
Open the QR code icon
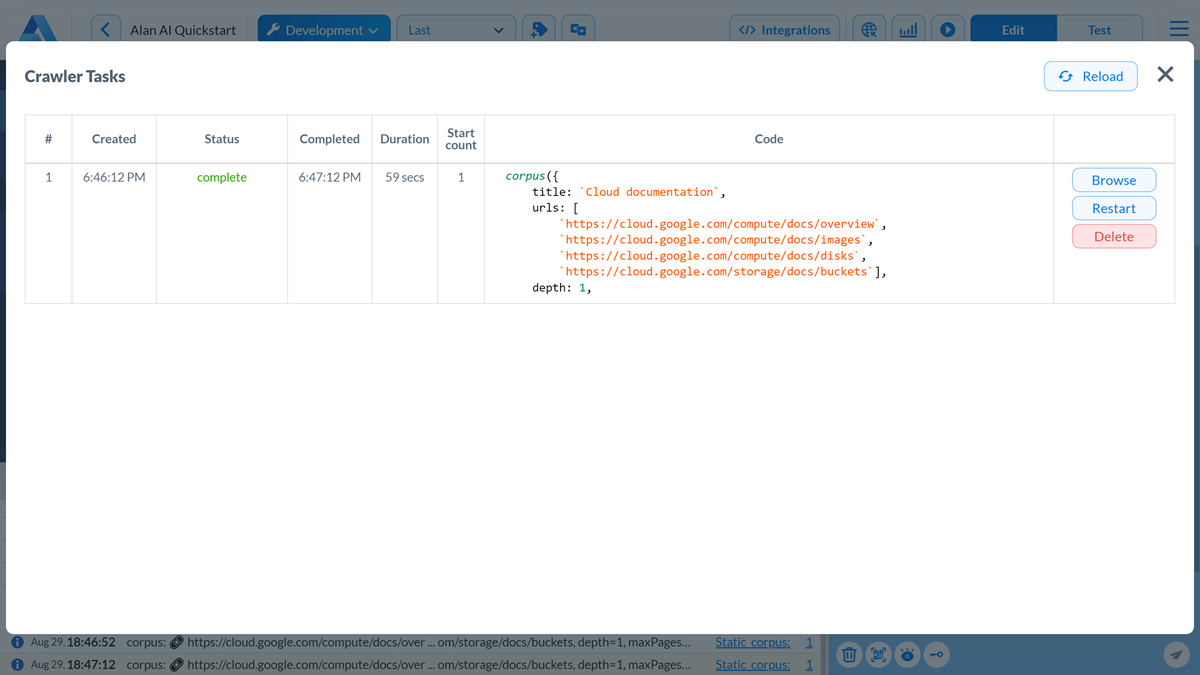pyautogui.click(x=878, y=655)
